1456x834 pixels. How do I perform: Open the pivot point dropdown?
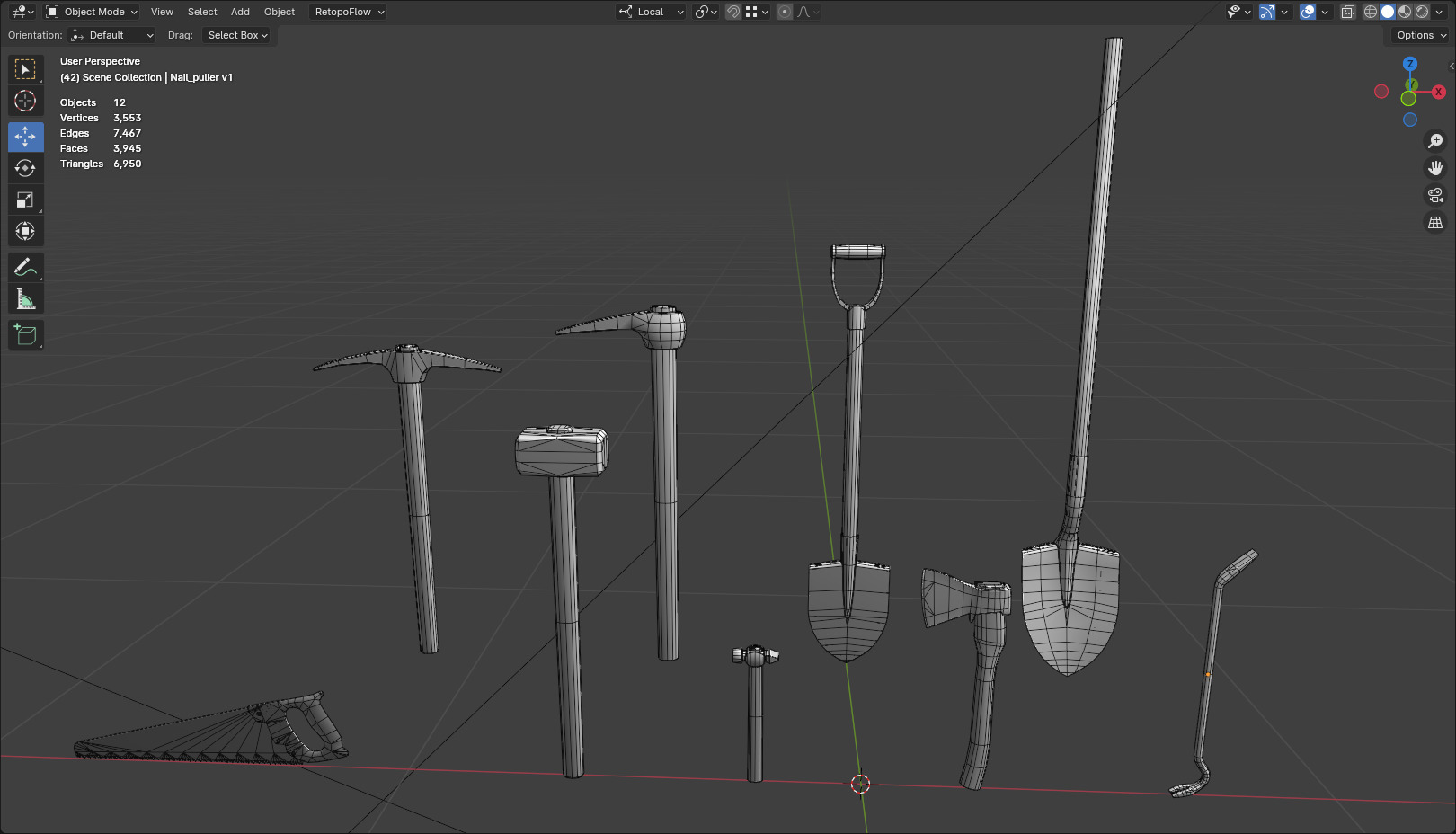pos(706,12)
